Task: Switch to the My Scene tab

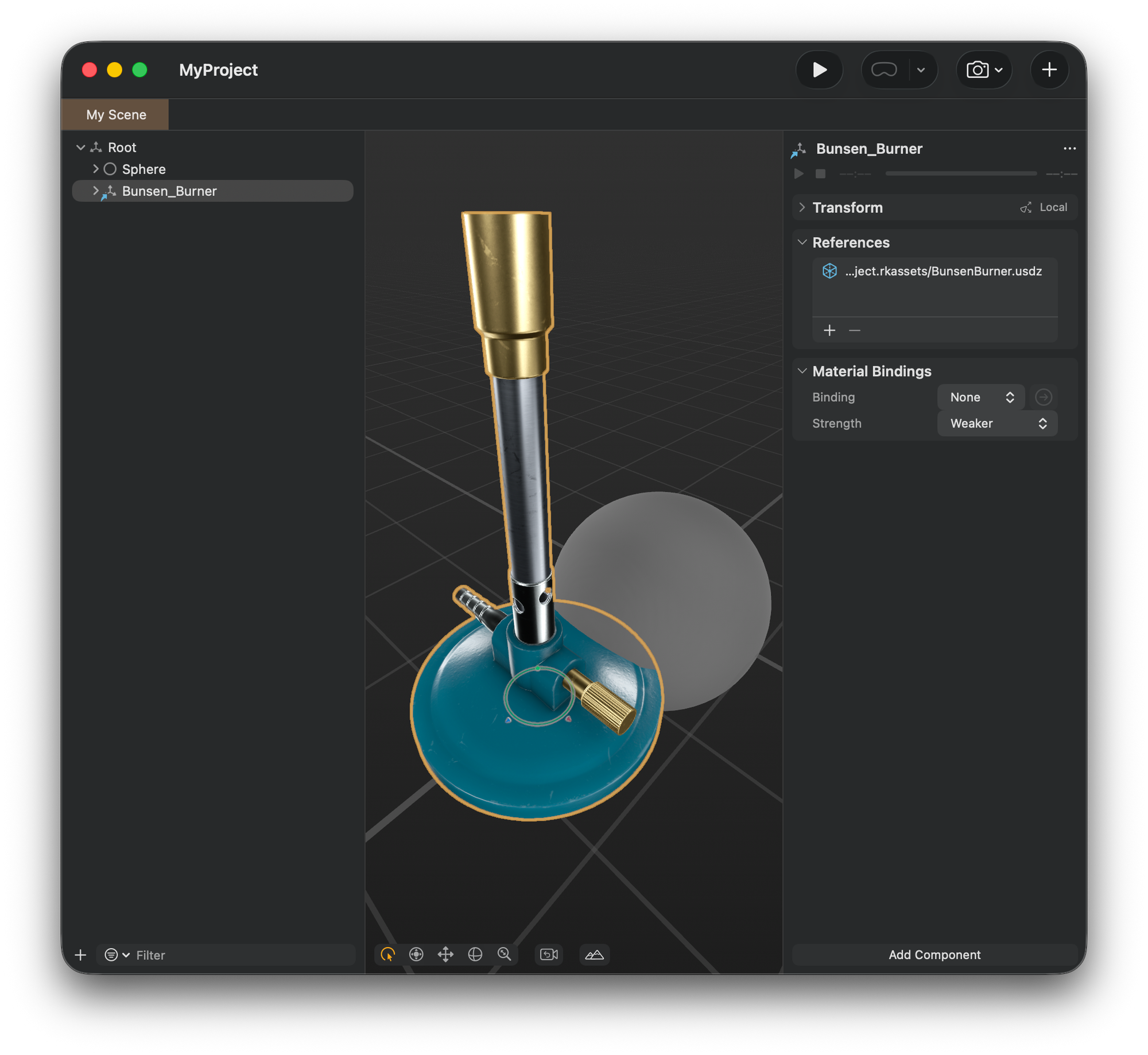Action: coord(116,115)
